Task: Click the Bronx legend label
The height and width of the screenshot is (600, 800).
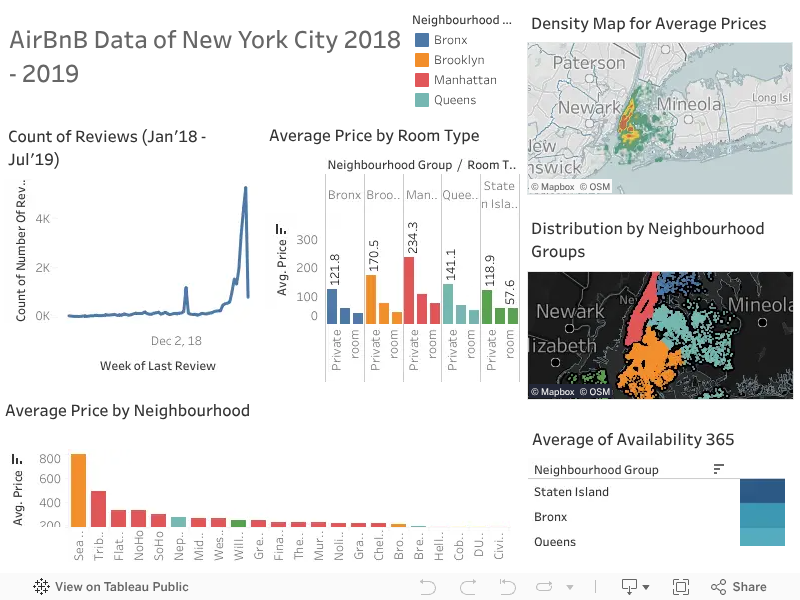Action: click(x=451, y=40)
